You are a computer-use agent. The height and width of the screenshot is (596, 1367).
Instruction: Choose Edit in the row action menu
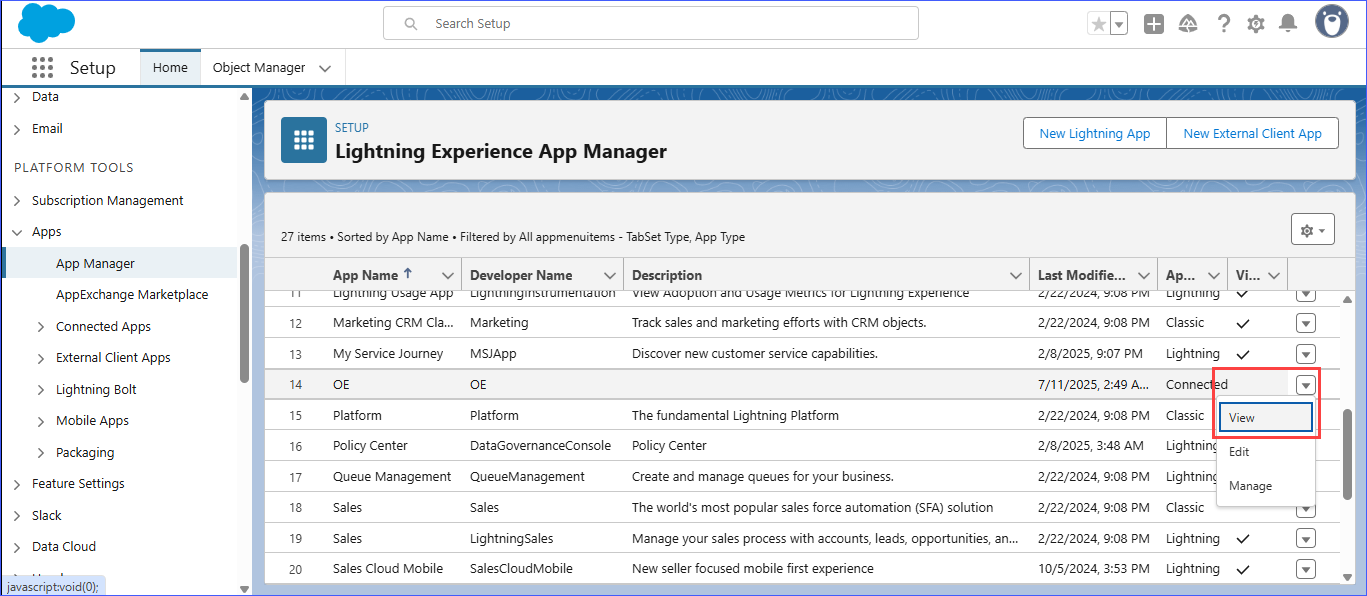click(x=1240, y=452)
